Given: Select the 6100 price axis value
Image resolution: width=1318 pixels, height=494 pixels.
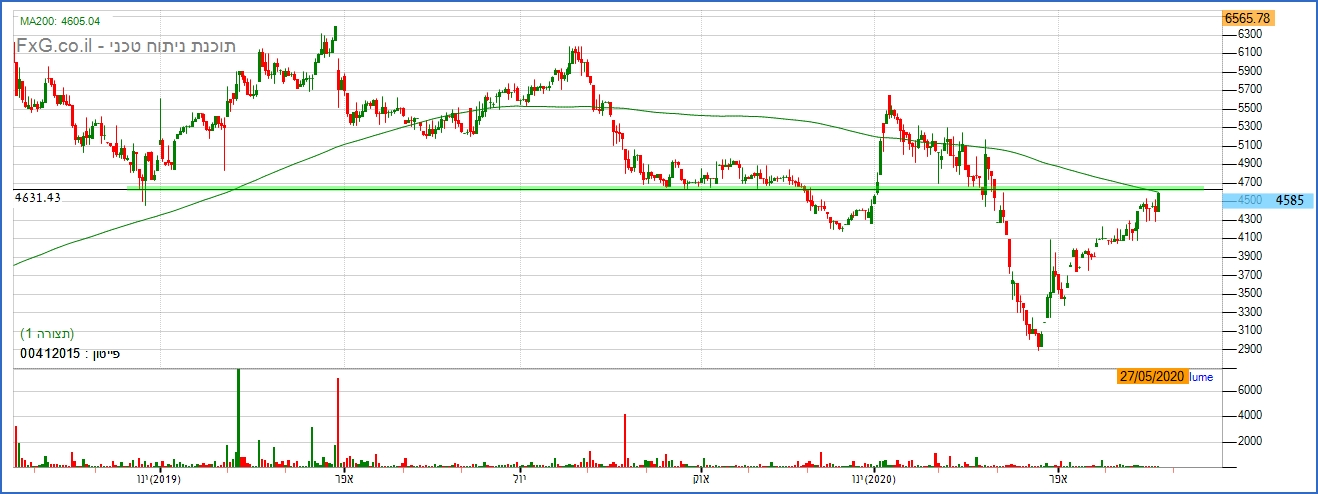Looking at the screenshot, I should [x=1251, y=52].
